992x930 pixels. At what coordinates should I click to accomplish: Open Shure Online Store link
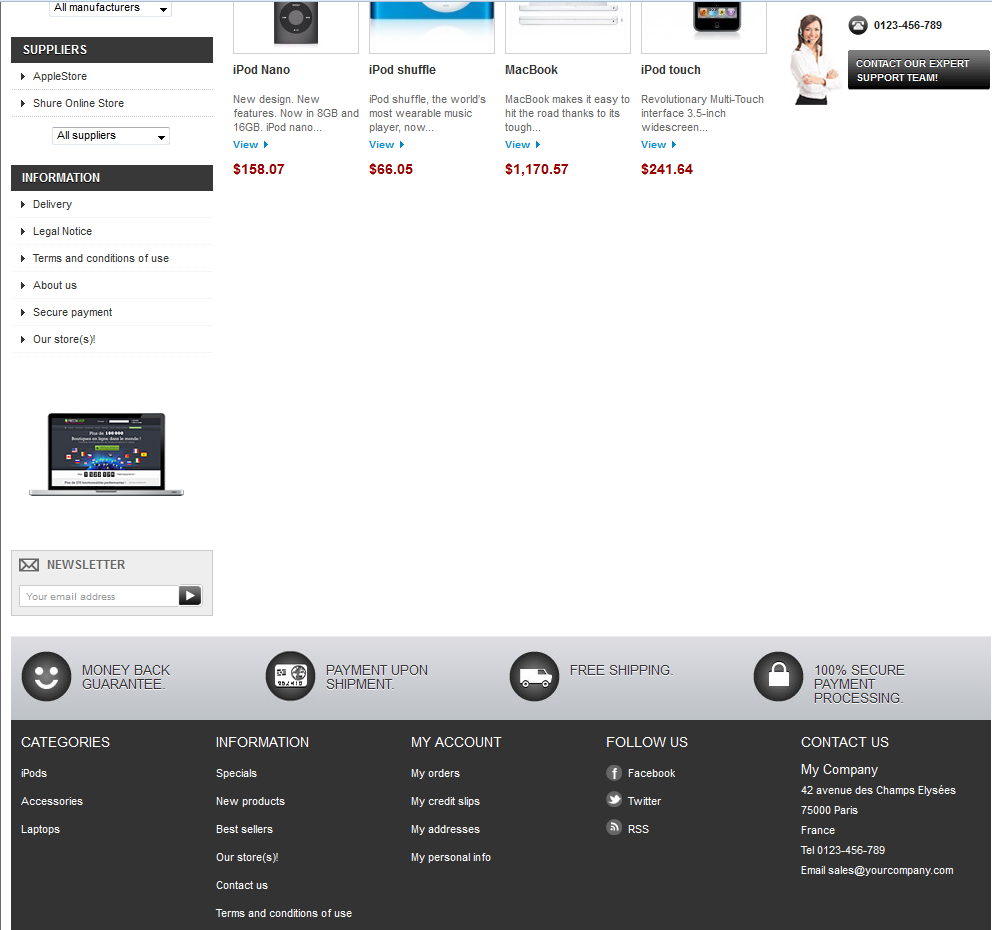[78, 103]
